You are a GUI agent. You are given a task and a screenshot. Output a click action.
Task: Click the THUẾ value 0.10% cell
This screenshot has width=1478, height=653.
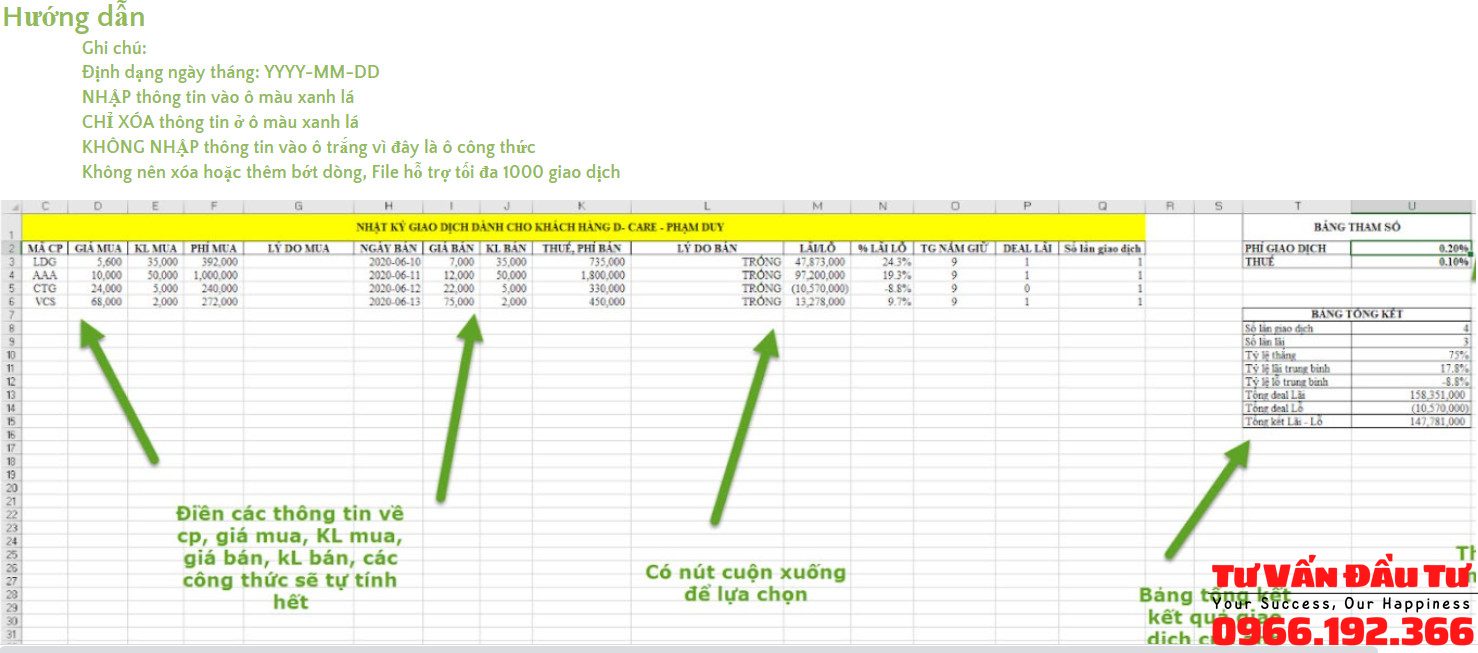(1410, 262)
